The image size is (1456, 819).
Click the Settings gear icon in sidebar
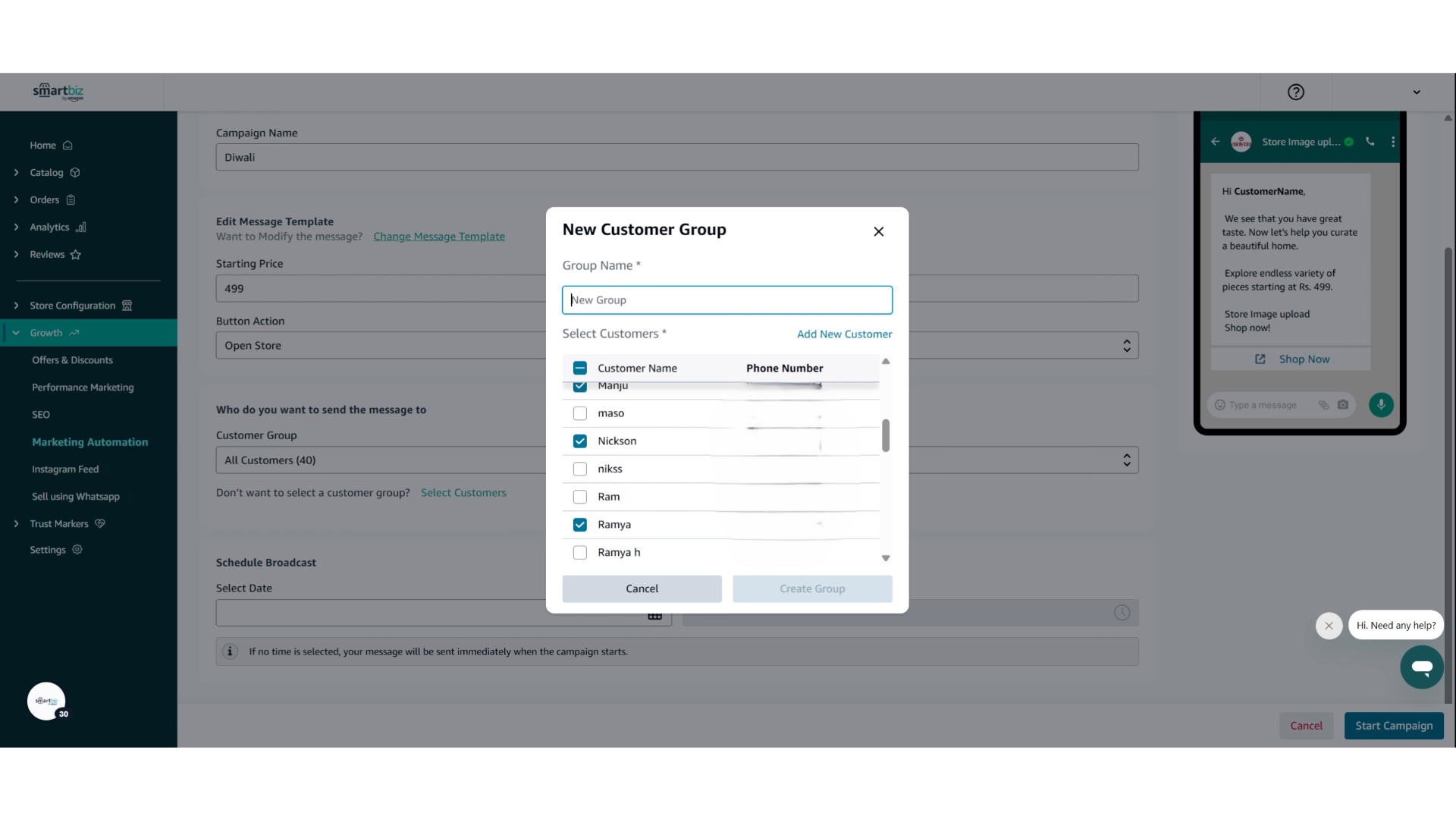77,550
